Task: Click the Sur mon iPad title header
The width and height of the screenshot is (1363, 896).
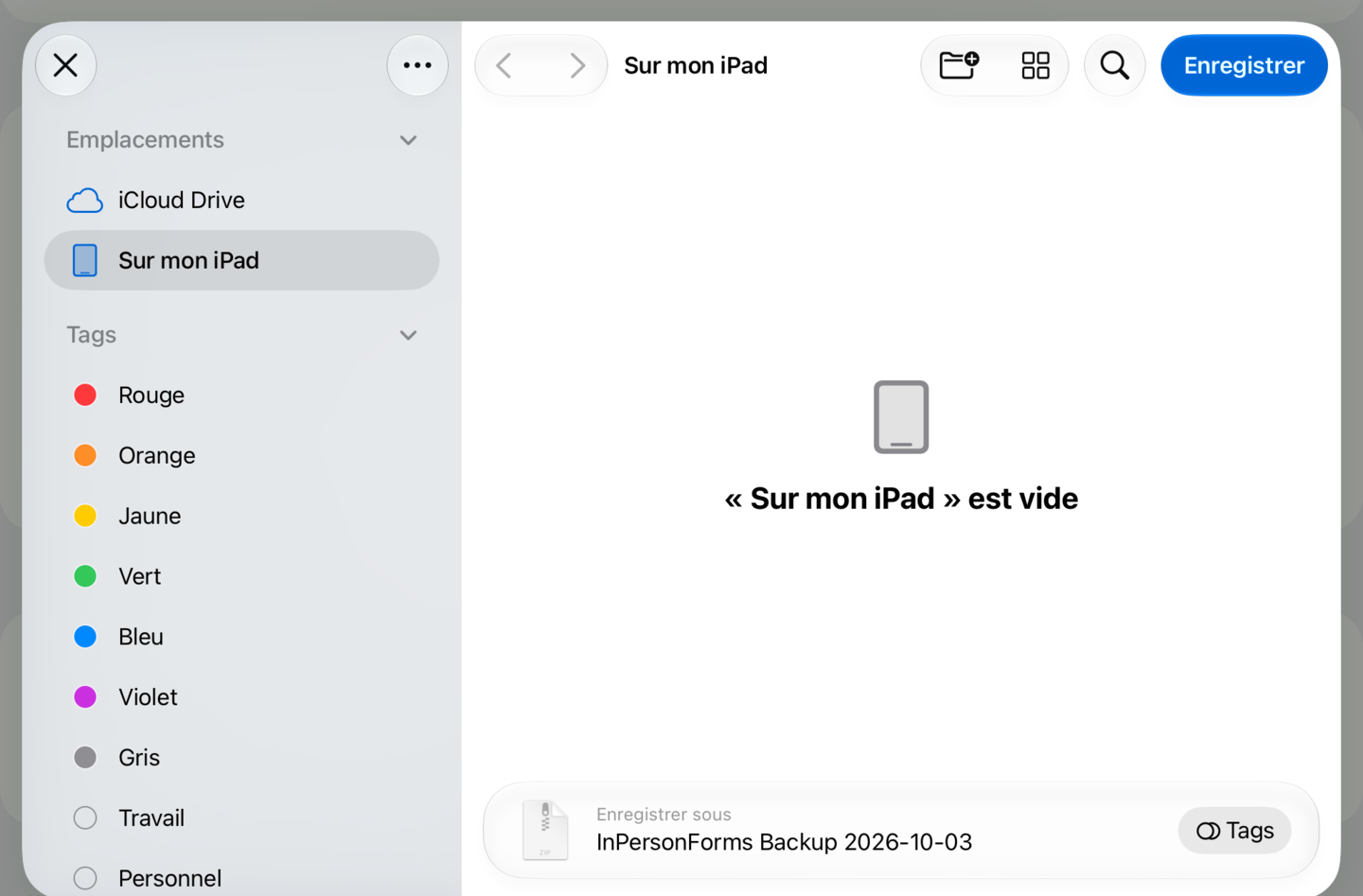Action: coord(696,65)
